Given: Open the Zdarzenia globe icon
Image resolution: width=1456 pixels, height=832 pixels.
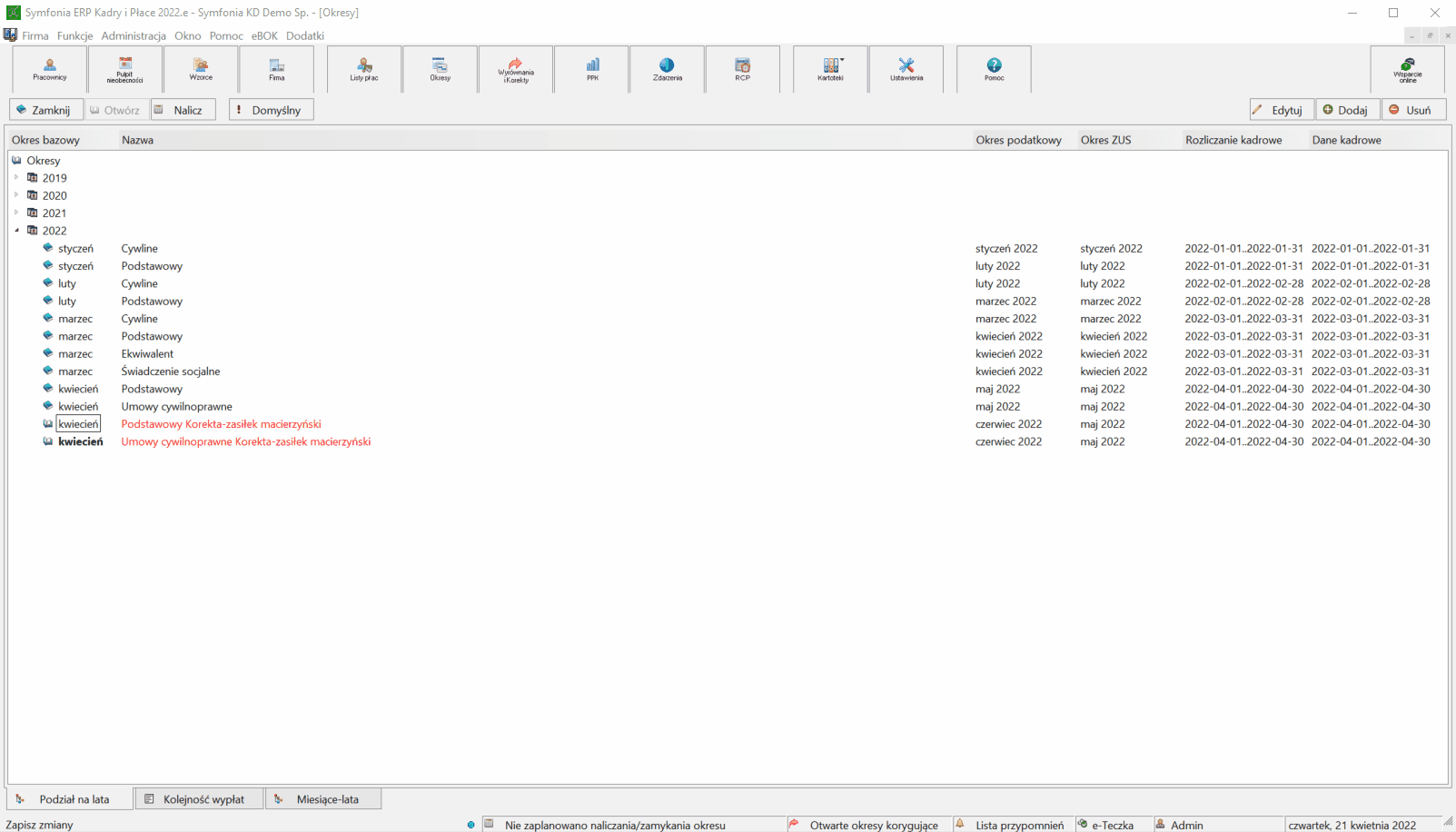Looking at the screenshot, I should tap(668, 69).
